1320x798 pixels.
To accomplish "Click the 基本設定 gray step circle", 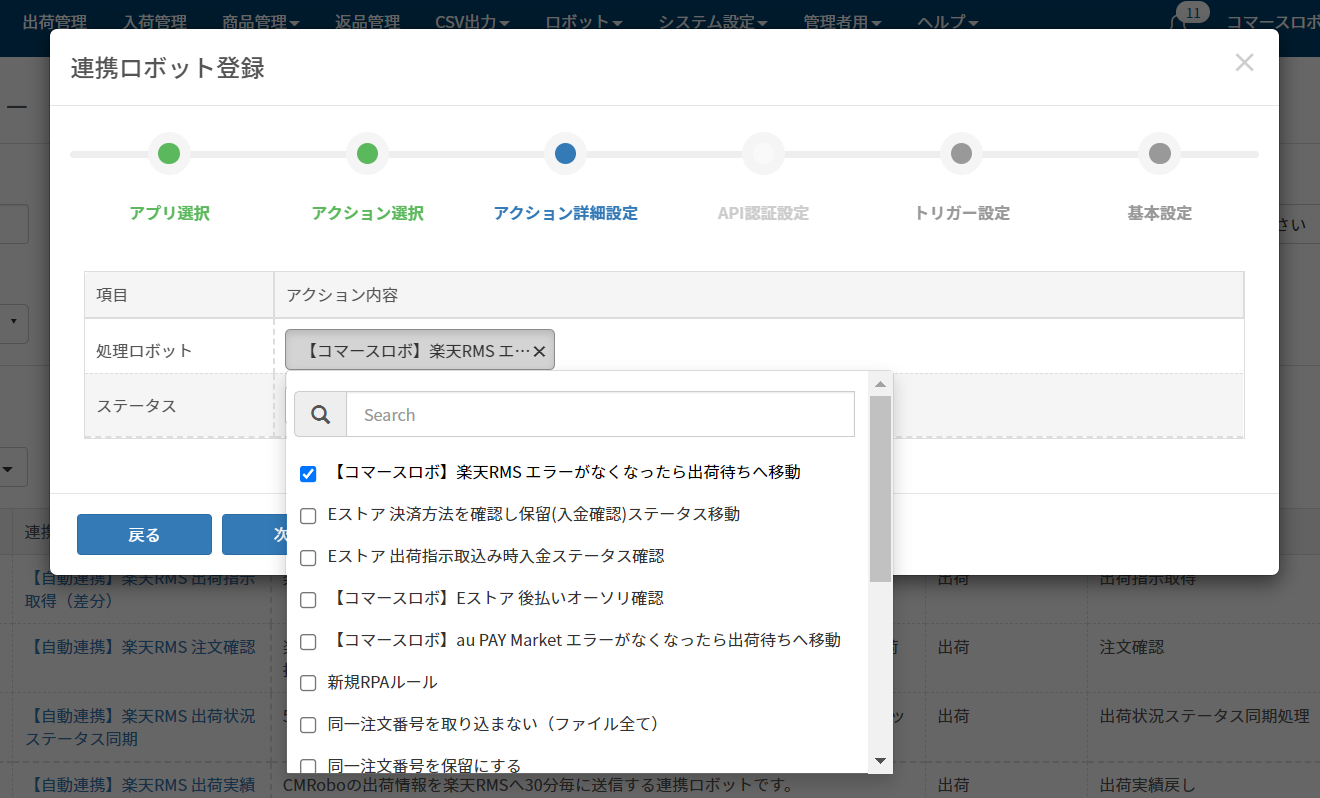I will pyautogui.click(x=1159, y=154).
